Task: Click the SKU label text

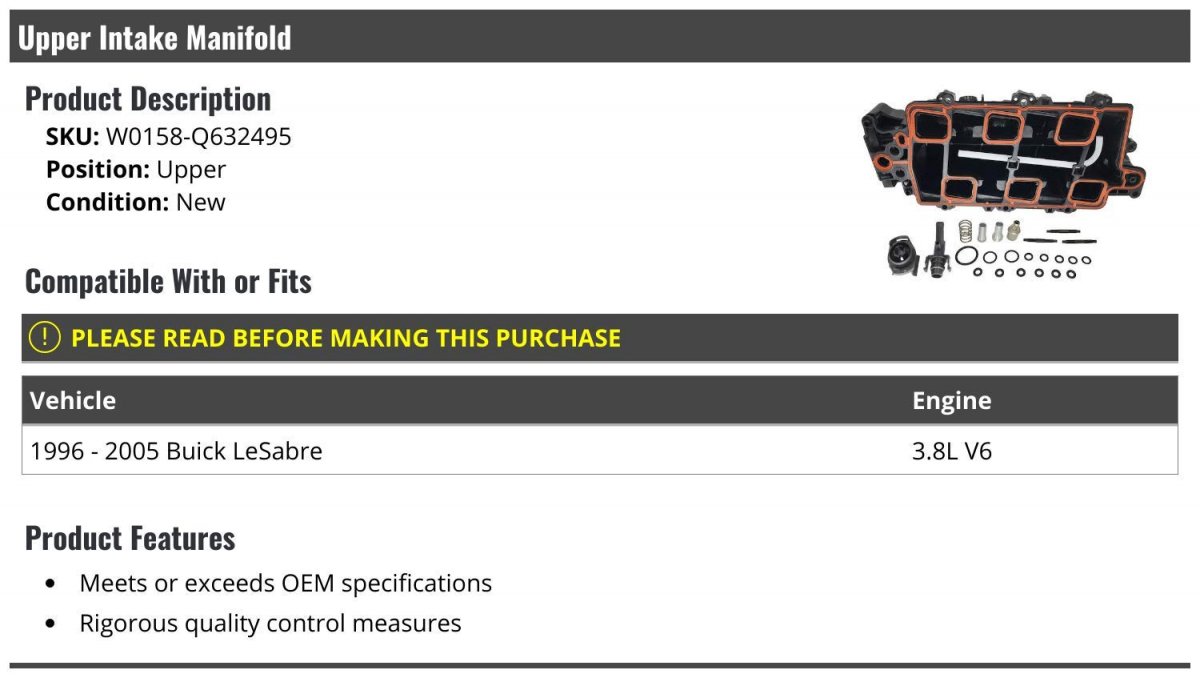Action: [73, 136]
